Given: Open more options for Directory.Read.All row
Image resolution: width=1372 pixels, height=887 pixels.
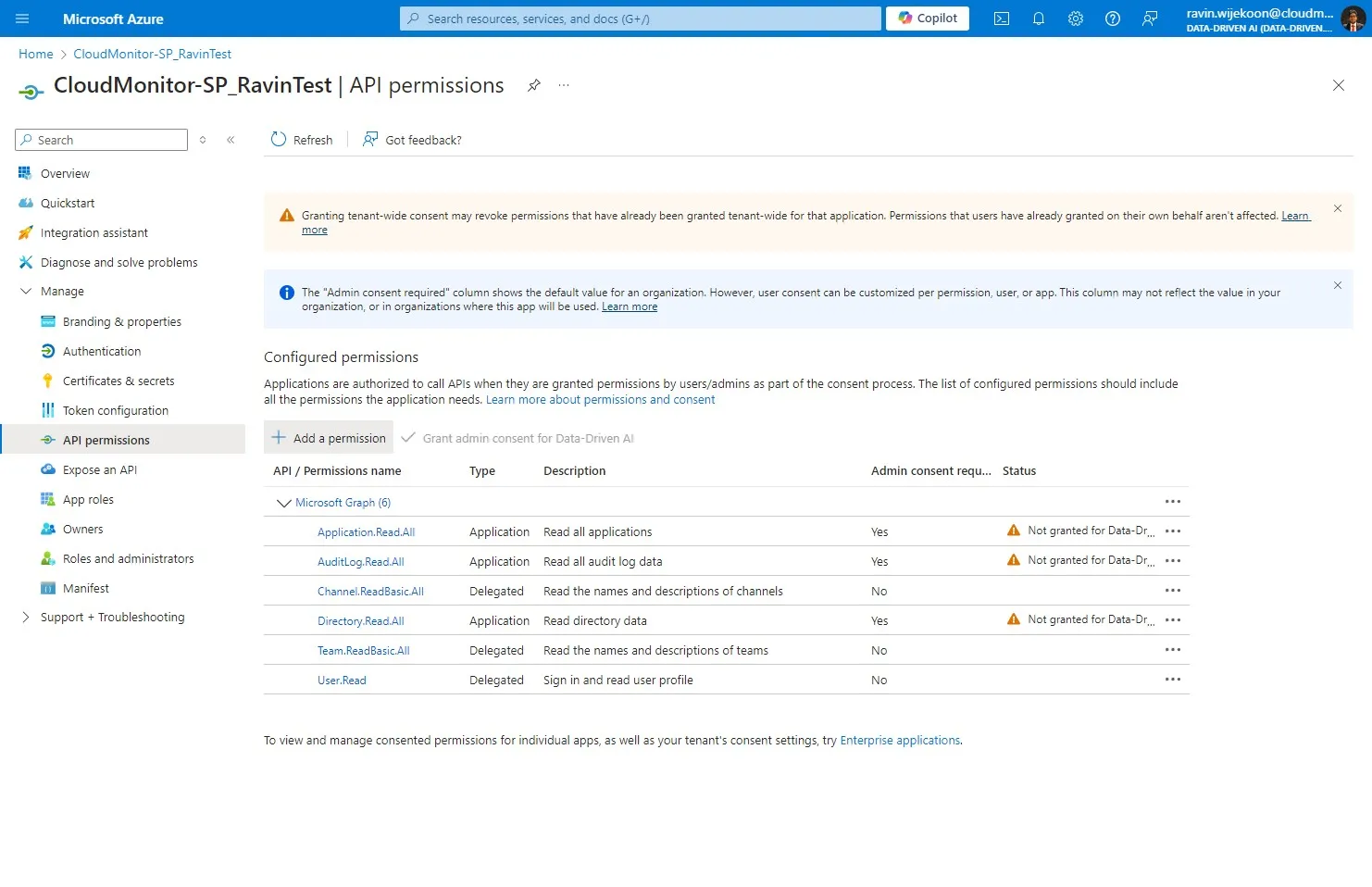Looking at the screenshot, I should pyautogui.click(x=1173, y=620).
